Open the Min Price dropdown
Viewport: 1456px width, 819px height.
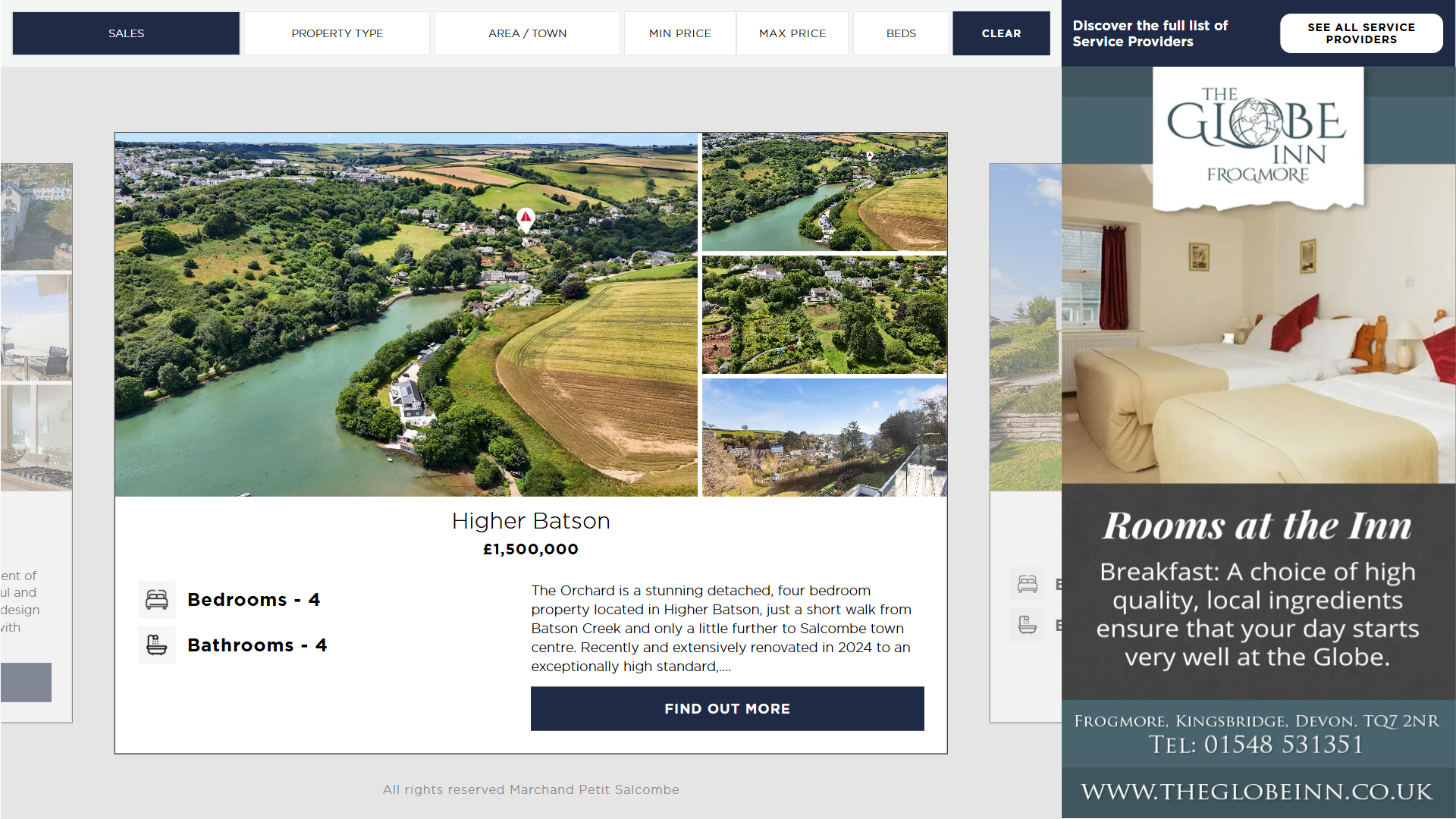point(680,33)
